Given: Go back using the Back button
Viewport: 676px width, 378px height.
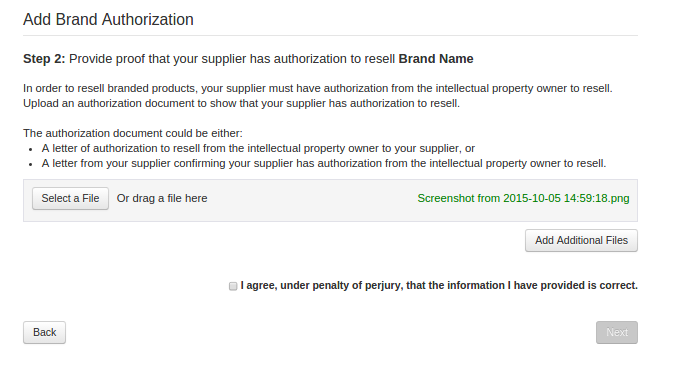Looking at the screenshot, I should click(44, 332).
